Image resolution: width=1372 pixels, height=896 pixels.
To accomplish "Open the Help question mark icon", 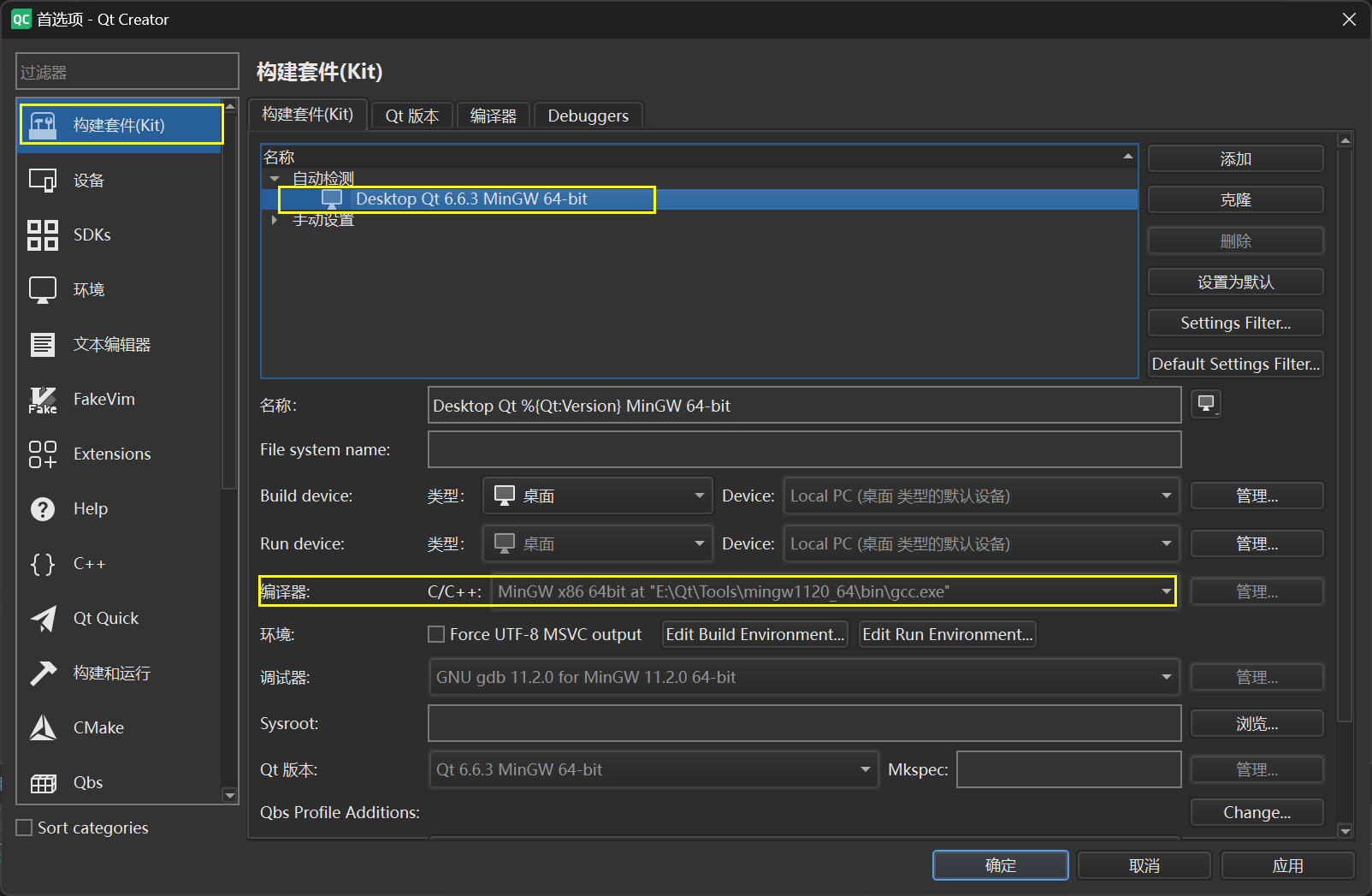I will click(43, 508).
